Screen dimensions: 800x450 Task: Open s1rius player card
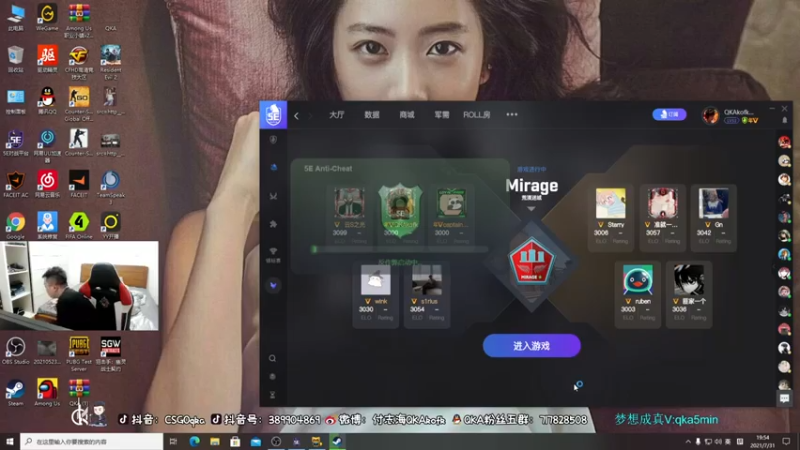pos(427,294)
